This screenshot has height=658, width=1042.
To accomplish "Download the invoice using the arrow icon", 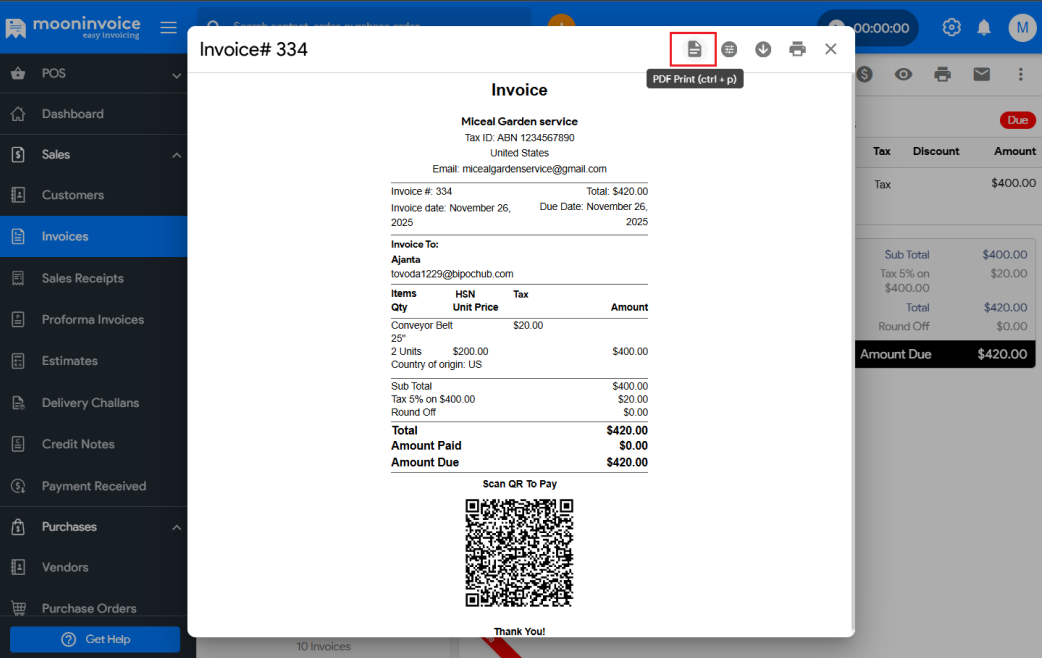I will [x=763, y=49].
